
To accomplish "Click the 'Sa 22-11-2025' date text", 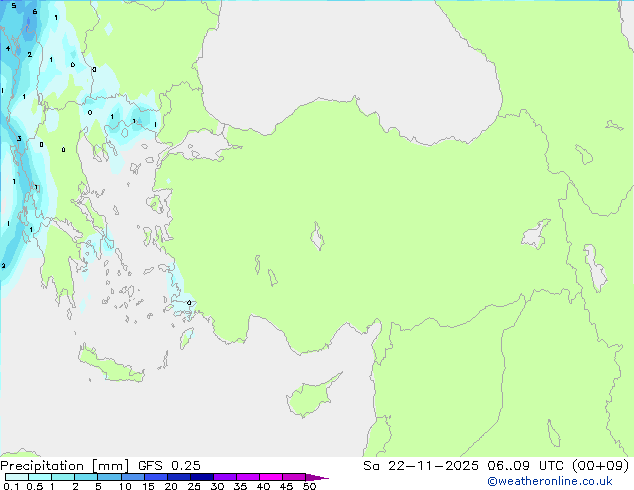I will point(421,466).
